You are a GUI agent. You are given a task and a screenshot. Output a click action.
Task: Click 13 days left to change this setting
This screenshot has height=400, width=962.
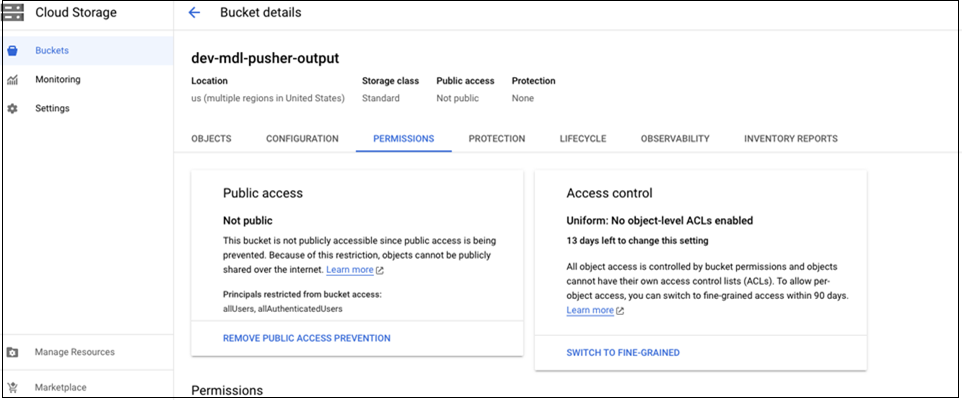tap(637, 240)
